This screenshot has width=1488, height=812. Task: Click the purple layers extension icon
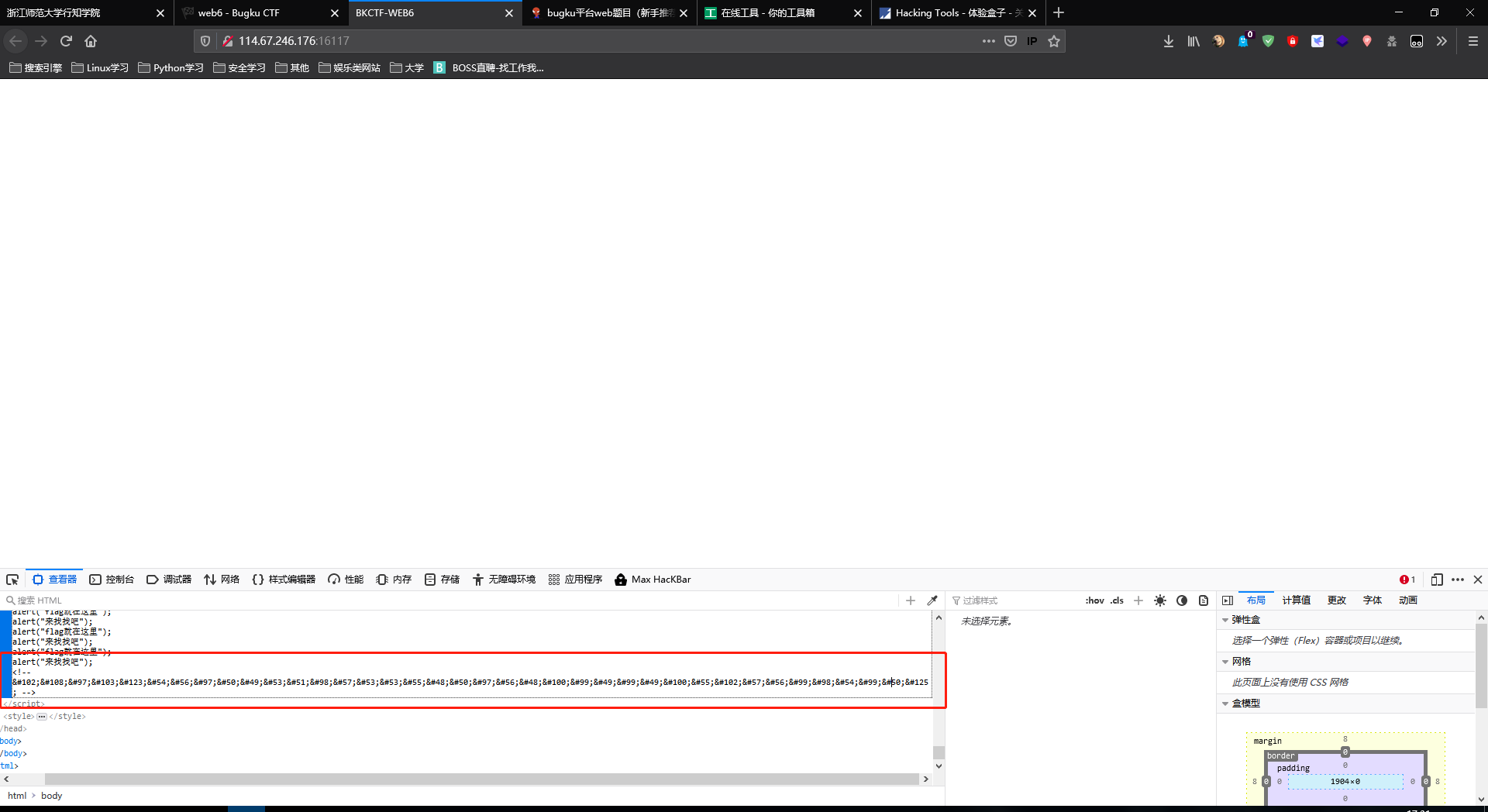pyautogui.click(x=1342, y=41)
